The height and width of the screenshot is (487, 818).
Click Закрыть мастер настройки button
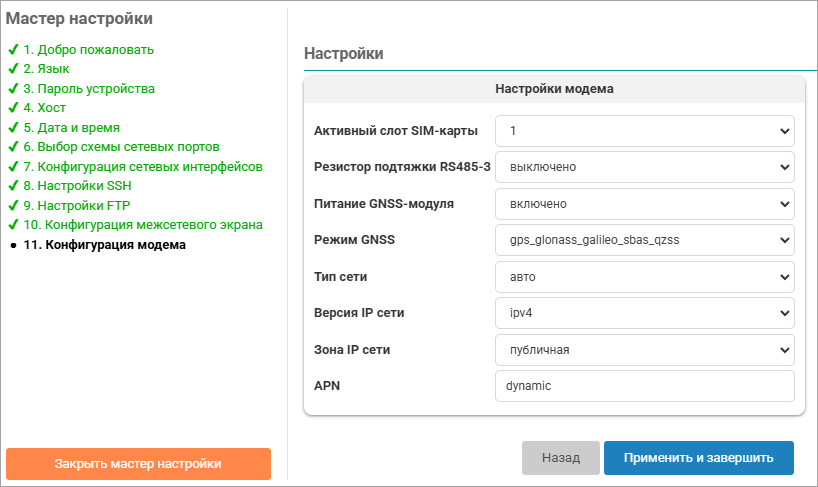[138, 464]
